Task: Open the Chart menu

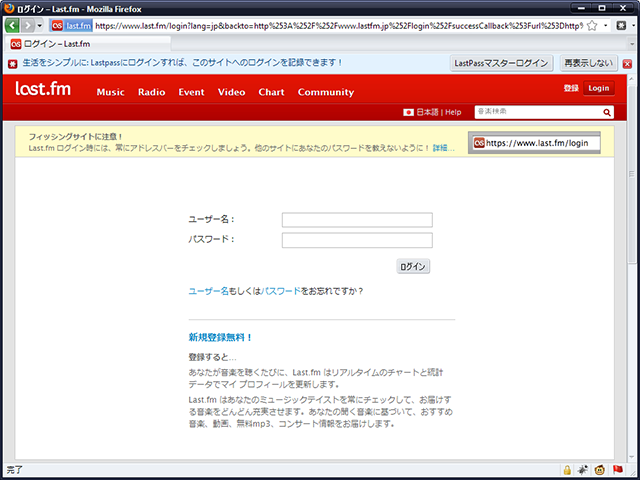Action: [271, 92]
